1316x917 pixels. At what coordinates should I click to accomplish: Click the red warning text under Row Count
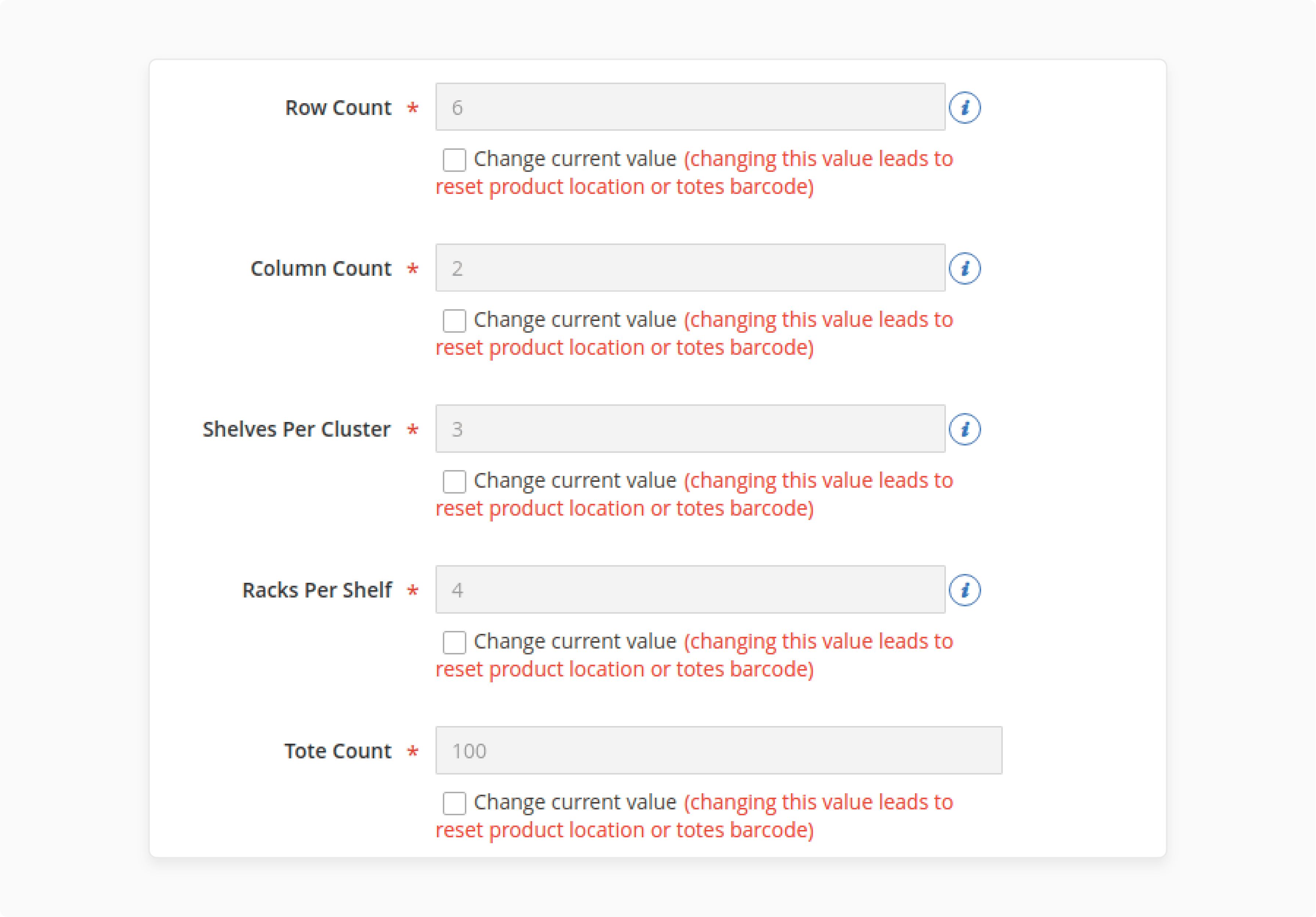tap(694, 173)
